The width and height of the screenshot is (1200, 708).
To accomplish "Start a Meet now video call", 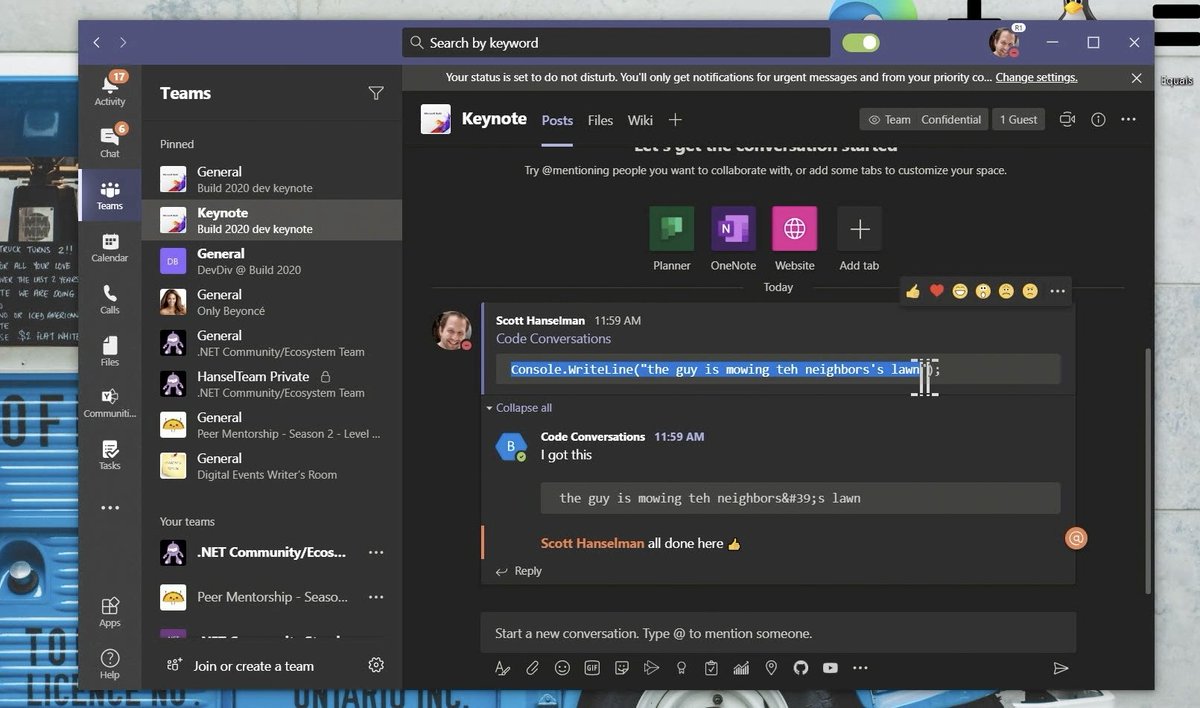I will [x=1067, y=120].
